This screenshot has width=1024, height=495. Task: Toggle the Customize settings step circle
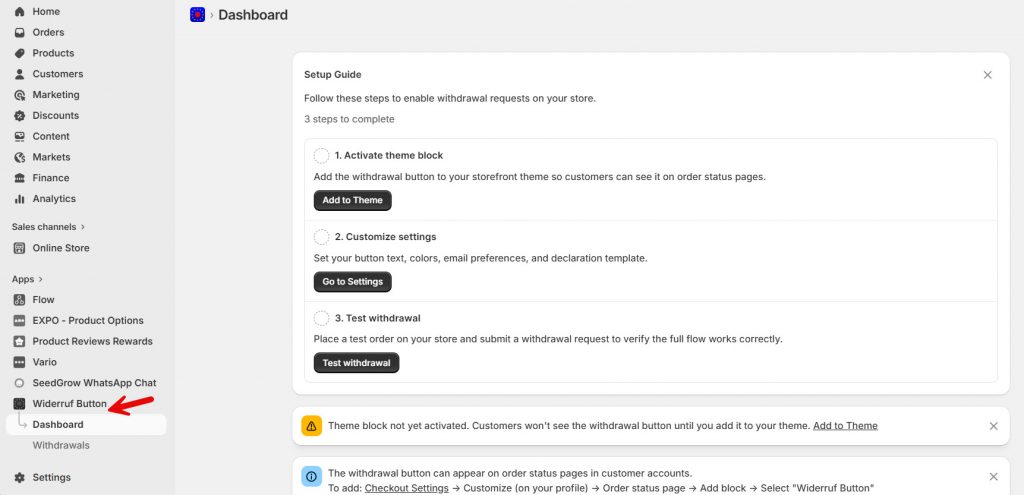click(321, 237)
